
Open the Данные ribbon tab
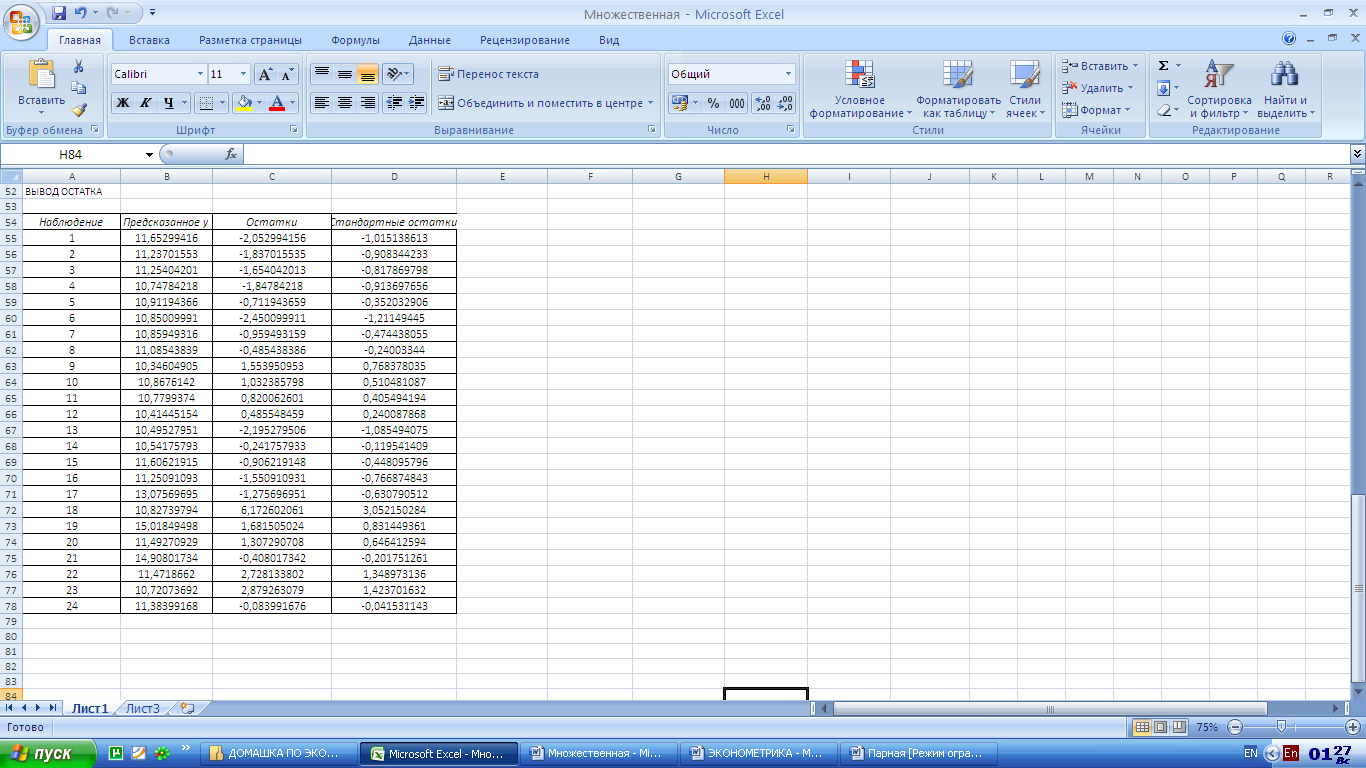430,40
